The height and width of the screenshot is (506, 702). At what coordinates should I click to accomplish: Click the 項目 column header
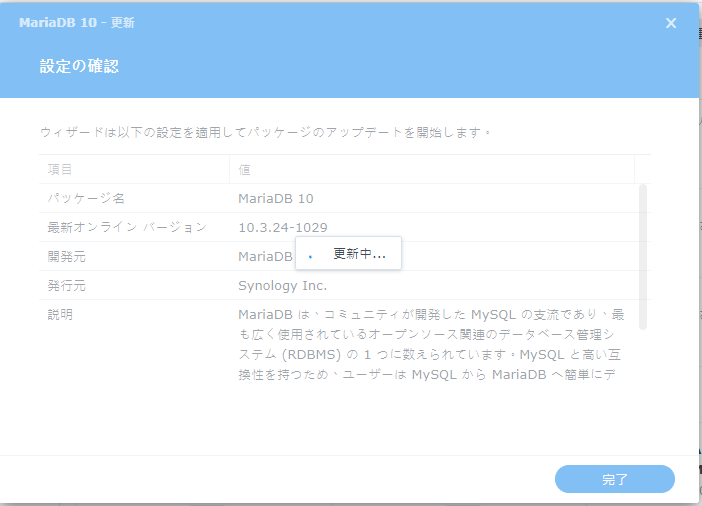click(x=134, y=169)
